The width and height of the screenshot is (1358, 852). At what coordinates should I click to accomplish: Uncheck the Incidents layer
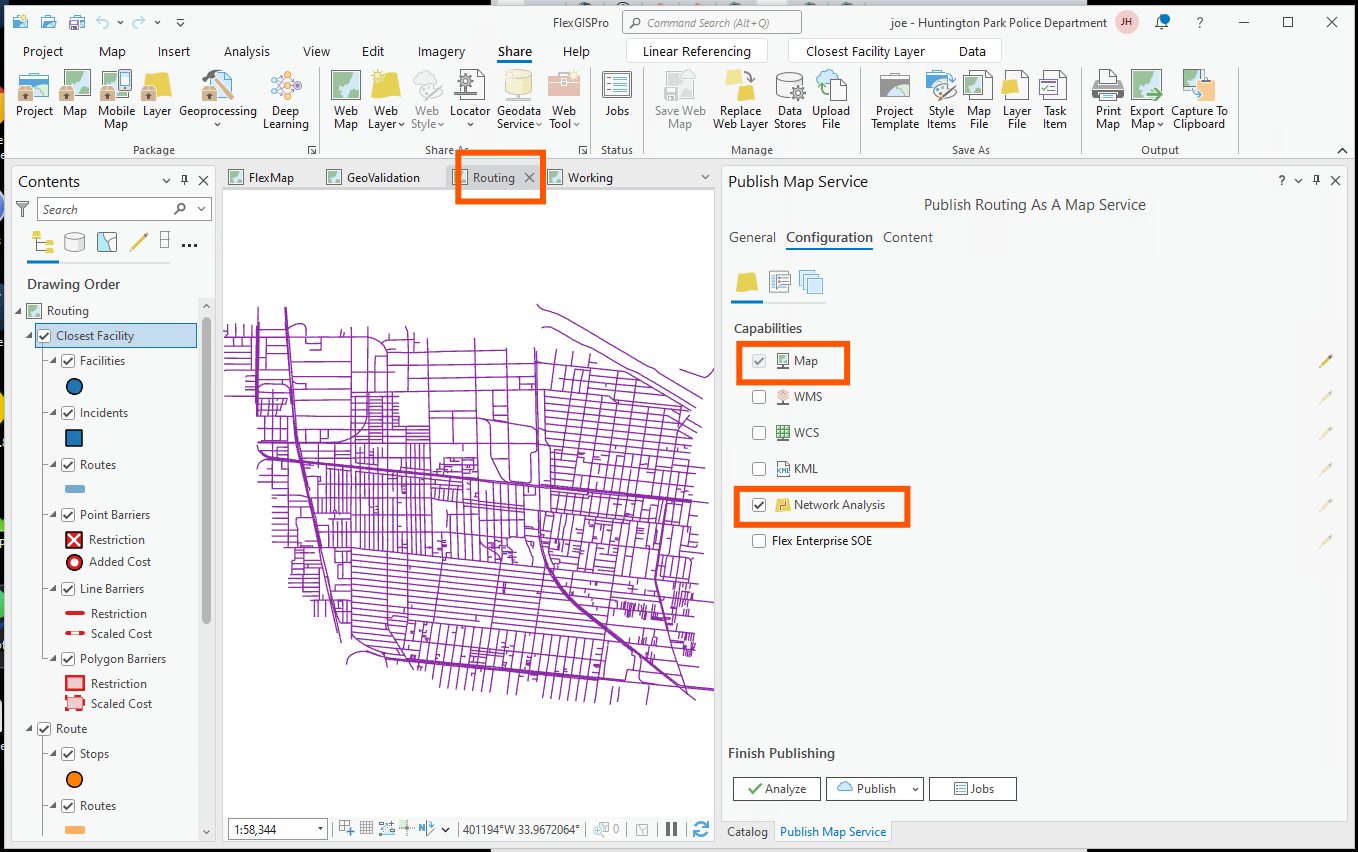pos(68,413)
